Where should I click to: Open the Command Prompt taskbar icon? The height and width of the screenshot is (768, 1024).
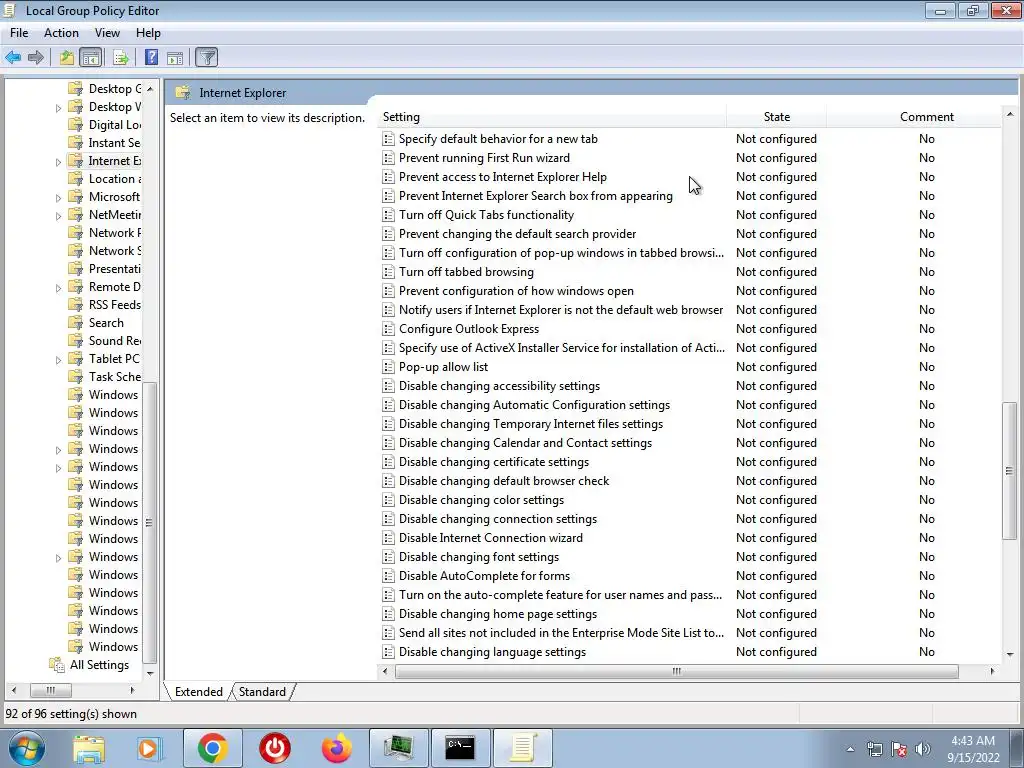click(x=460, y=748)
